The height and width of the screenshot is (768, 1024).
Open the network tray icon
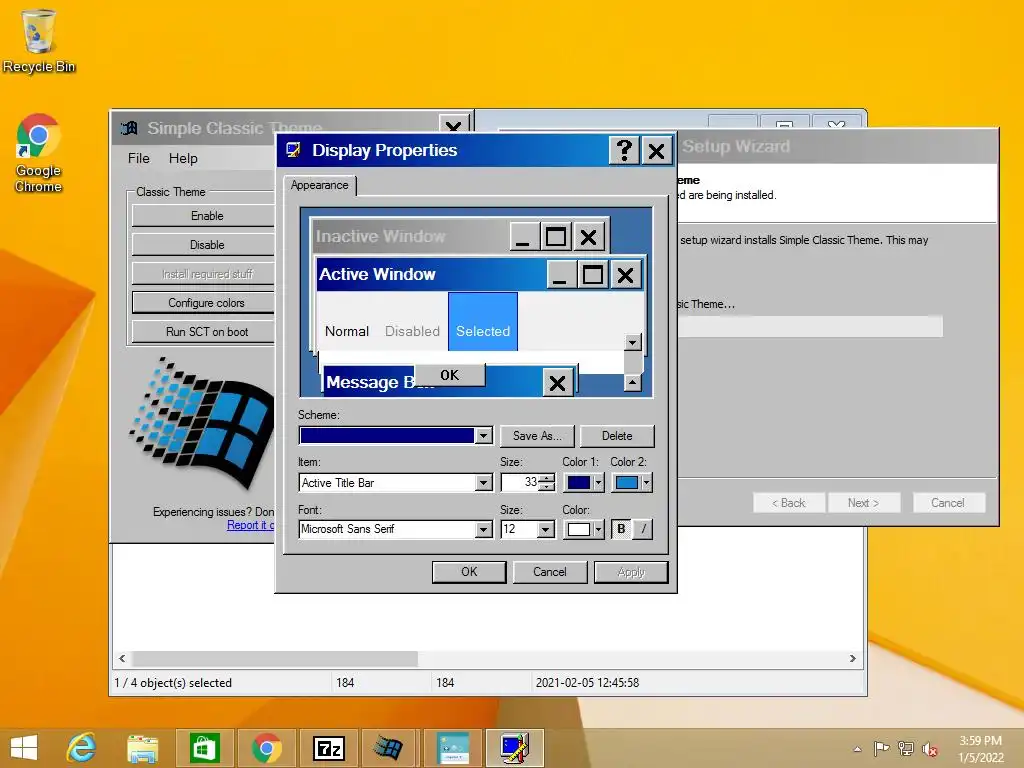(906, 749)
